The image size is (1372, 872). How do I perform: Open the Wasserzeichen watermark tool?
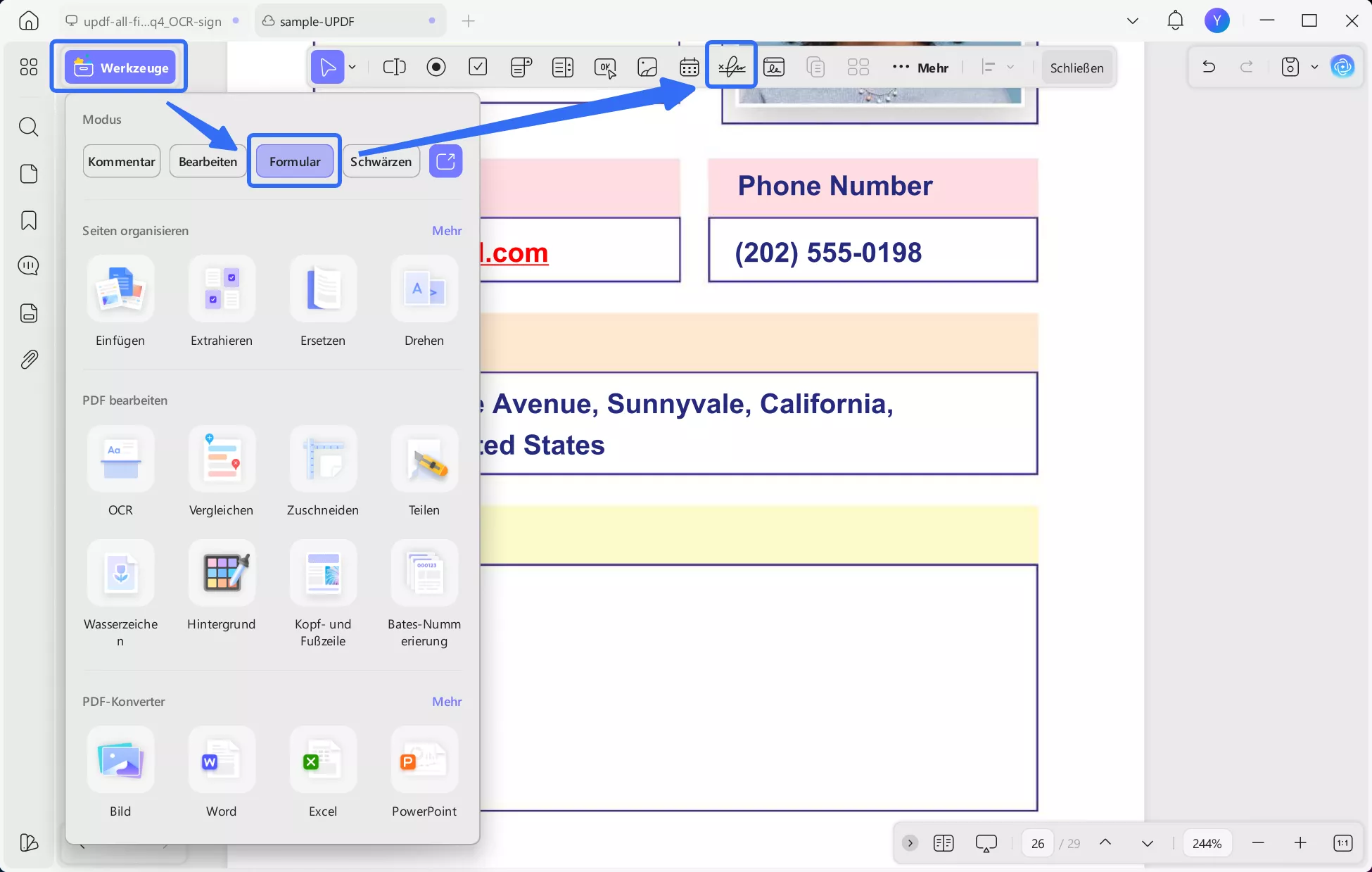point(120,573)
